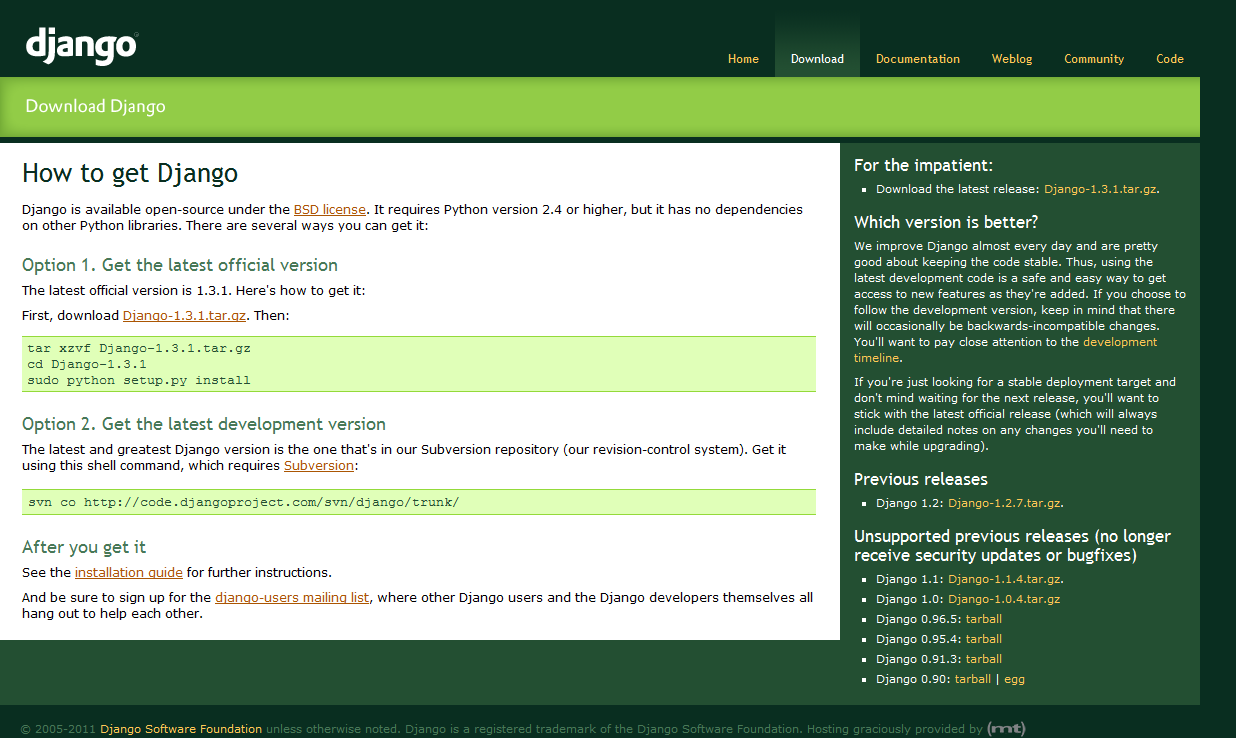Download Django-1.3.1.tar.gz from Option 1 paragraph
The width and height of the screenshot is (1236, 739).
pos(184,316)
